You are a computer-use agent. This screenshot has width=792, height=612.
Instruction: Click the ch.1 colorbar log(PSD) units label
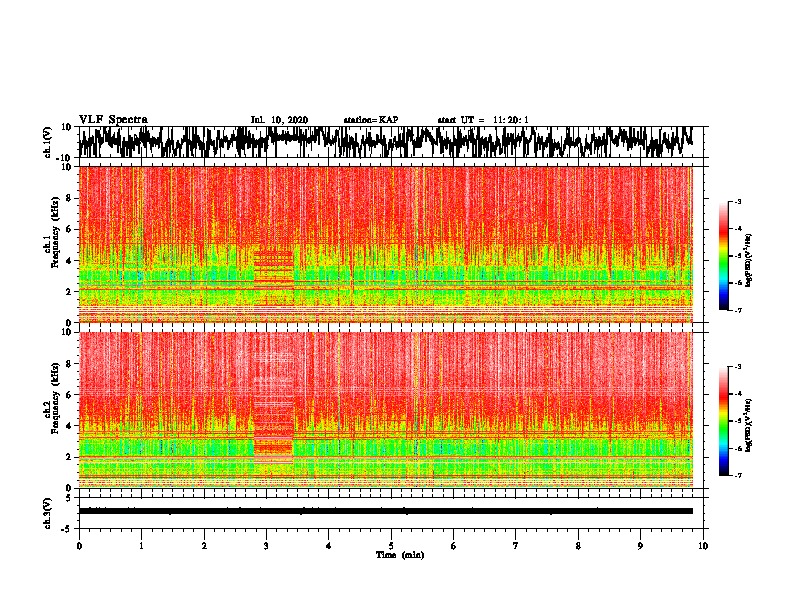pos(749,261)
